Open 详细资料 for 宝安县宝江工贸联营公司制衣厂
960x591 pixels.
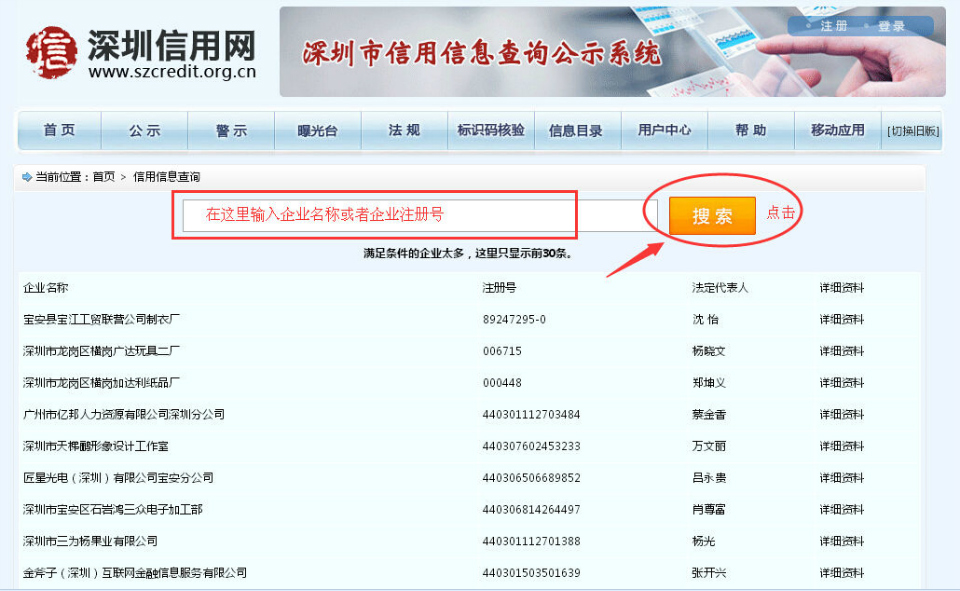pos(842,319)
